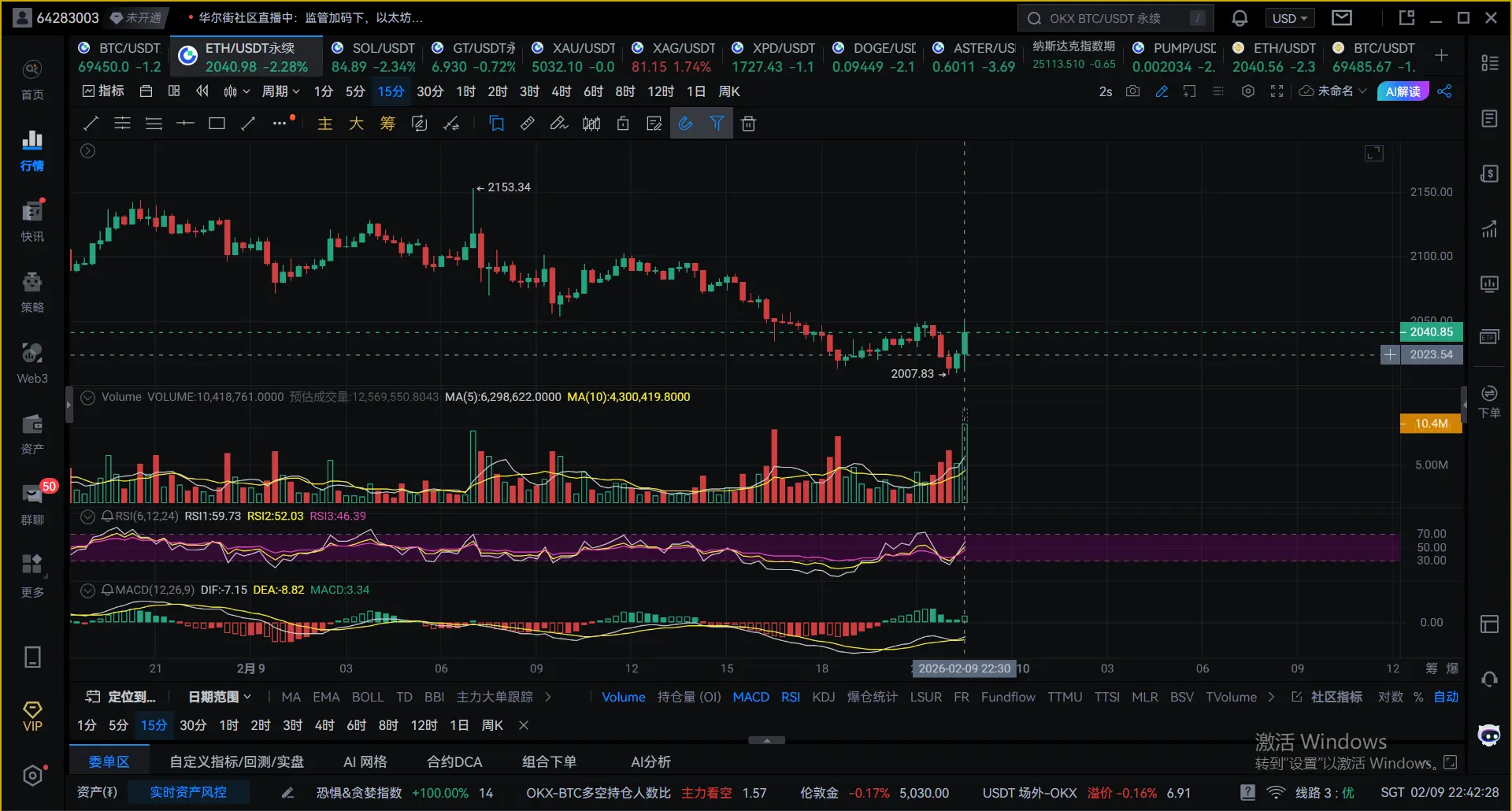Click the AI解读 button
The image size is (1512, 811).
(x=1403, y=91)
